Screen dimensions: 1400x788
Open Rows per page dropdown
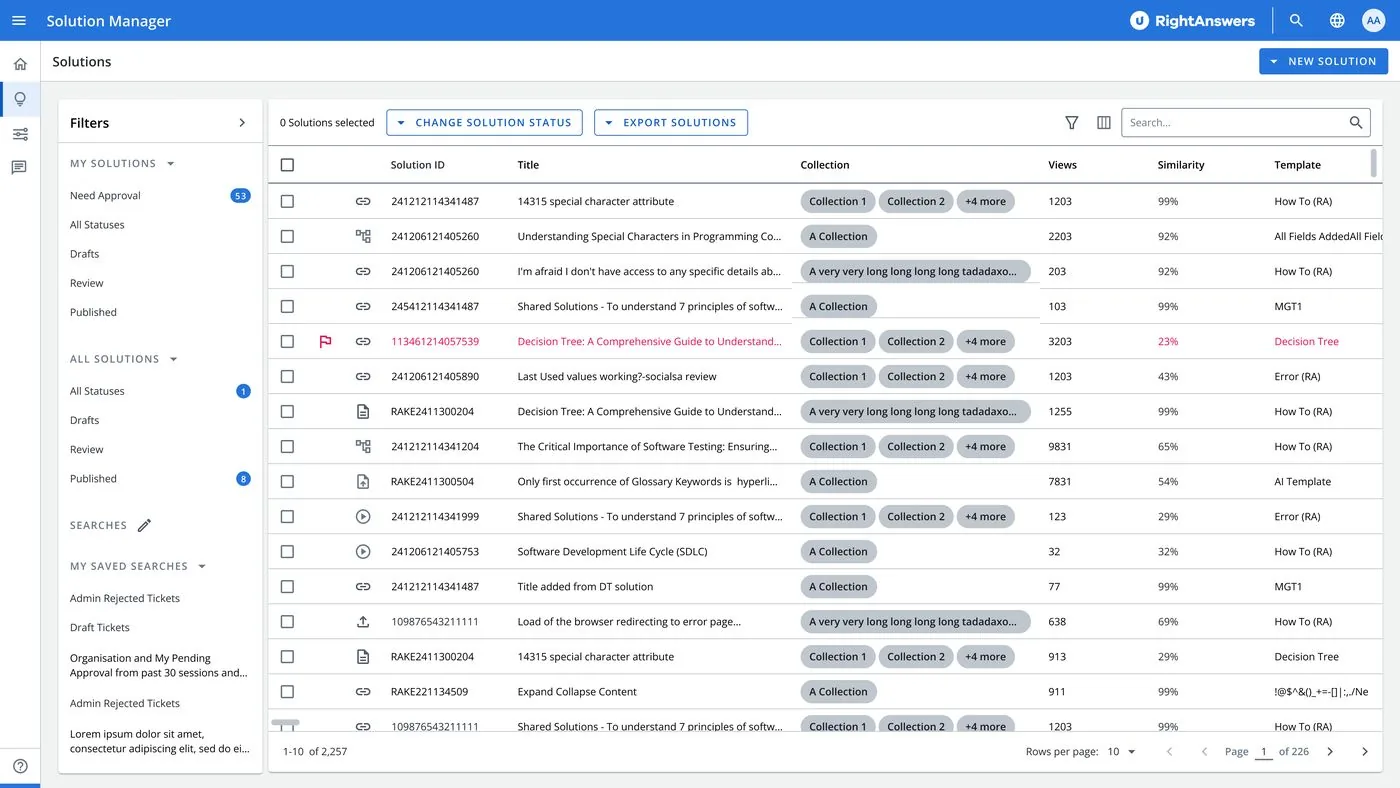click(x=1121, y=751)
